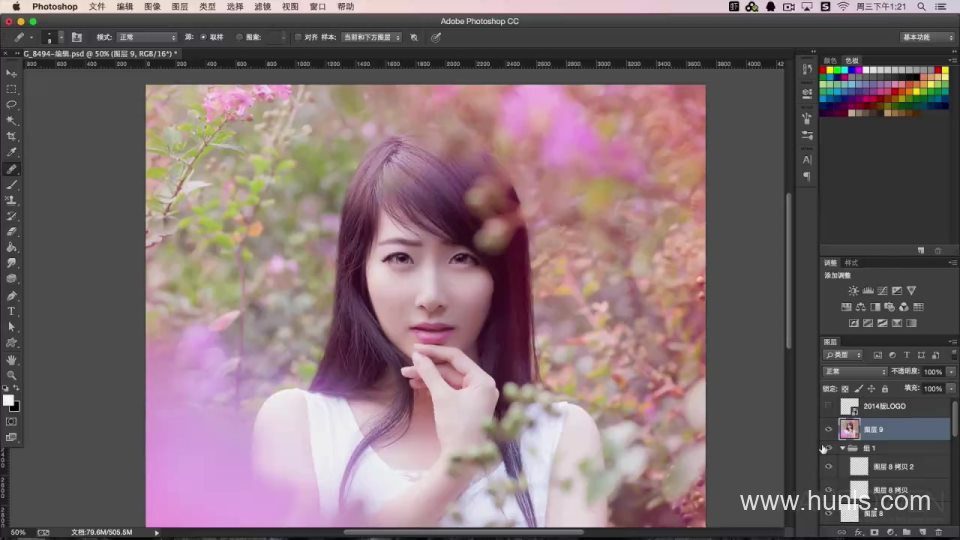The height and width of the screenshot is (540, 960).
Task: Select the Magic Wand tool
Action: [x=11, y=121]
